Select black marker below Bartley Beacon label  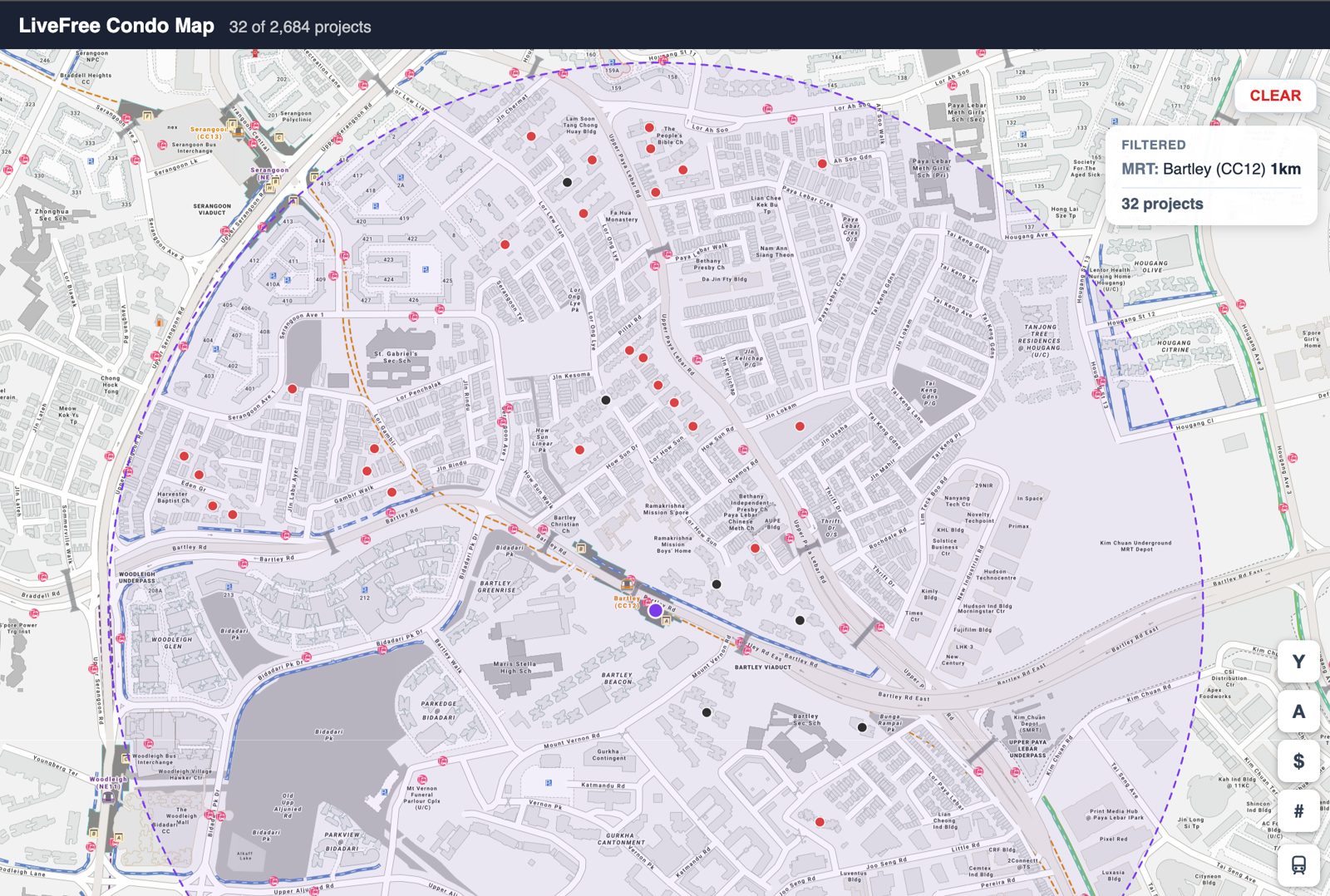(707, 712)
